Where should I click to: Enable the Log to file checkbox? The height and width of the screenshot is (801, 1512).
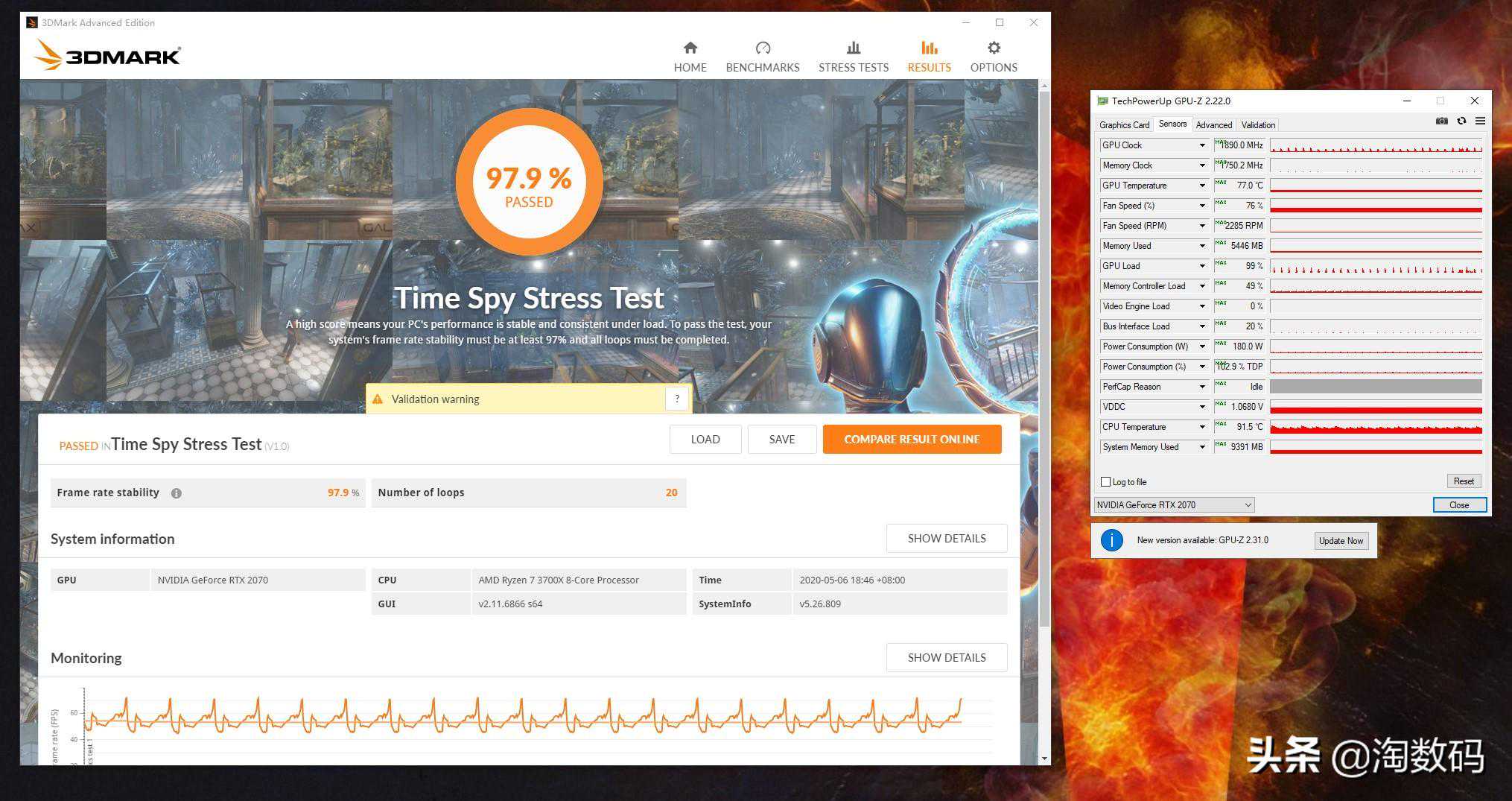tap(1106, 482)
